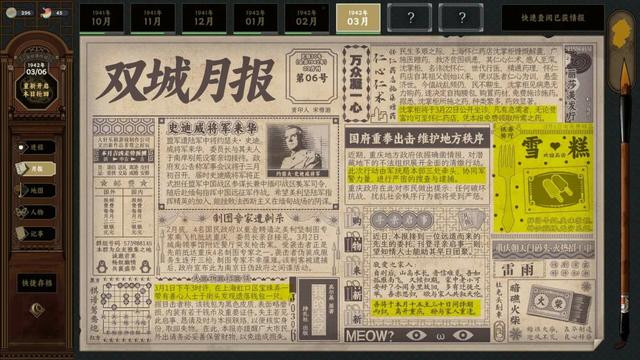
Task: Switch to the 1941年 10月 issue tab
Action: 101,18
